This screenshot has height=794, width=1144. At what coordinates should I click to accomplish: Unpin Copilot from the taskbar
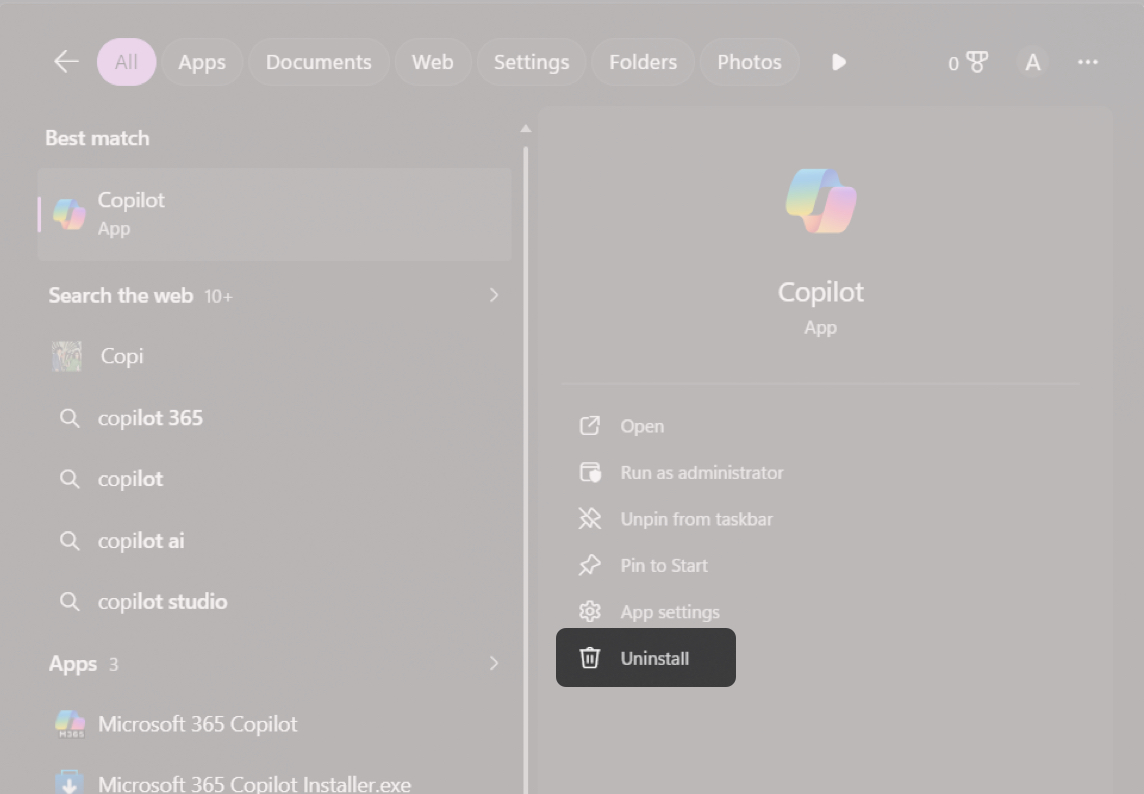(697, 519)
